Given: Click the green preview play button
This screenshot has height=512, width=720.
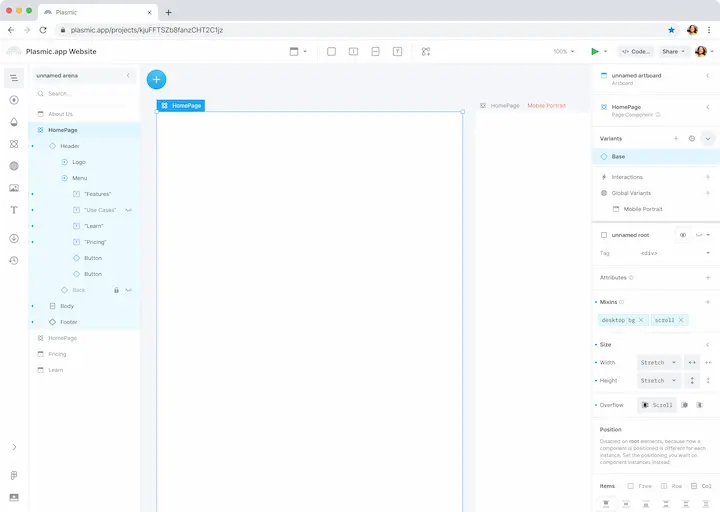Looking at the screenshot, I should (x=594, y=51).
